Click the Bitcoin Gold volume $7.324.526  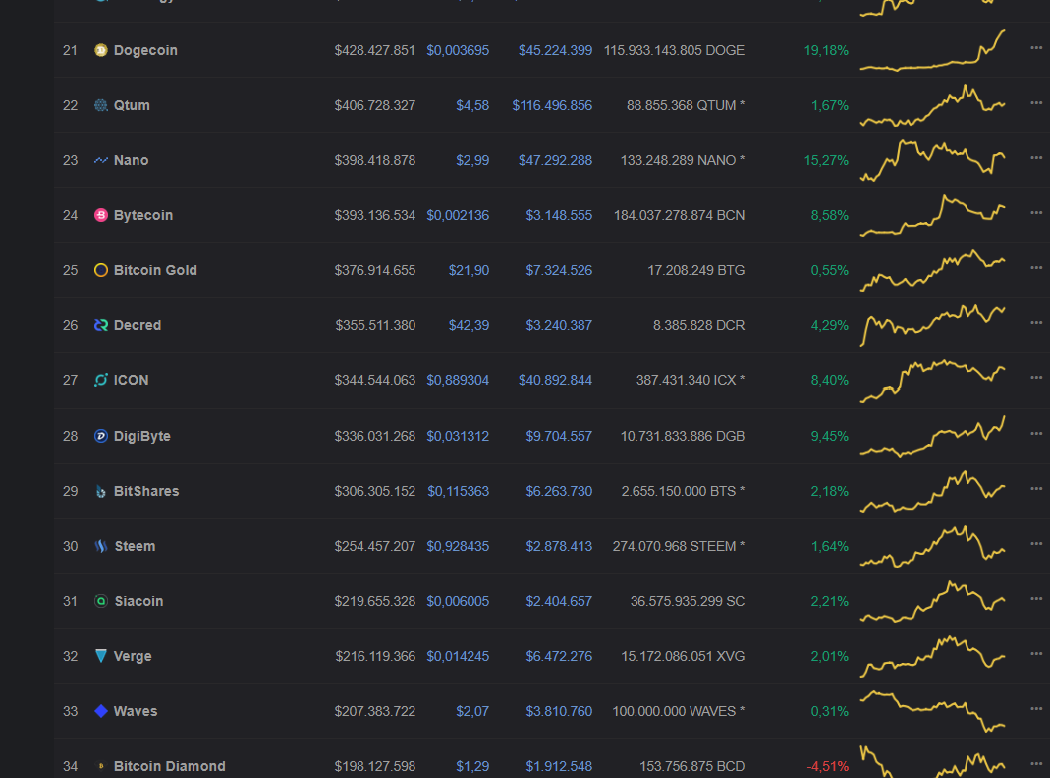(558, 270)
